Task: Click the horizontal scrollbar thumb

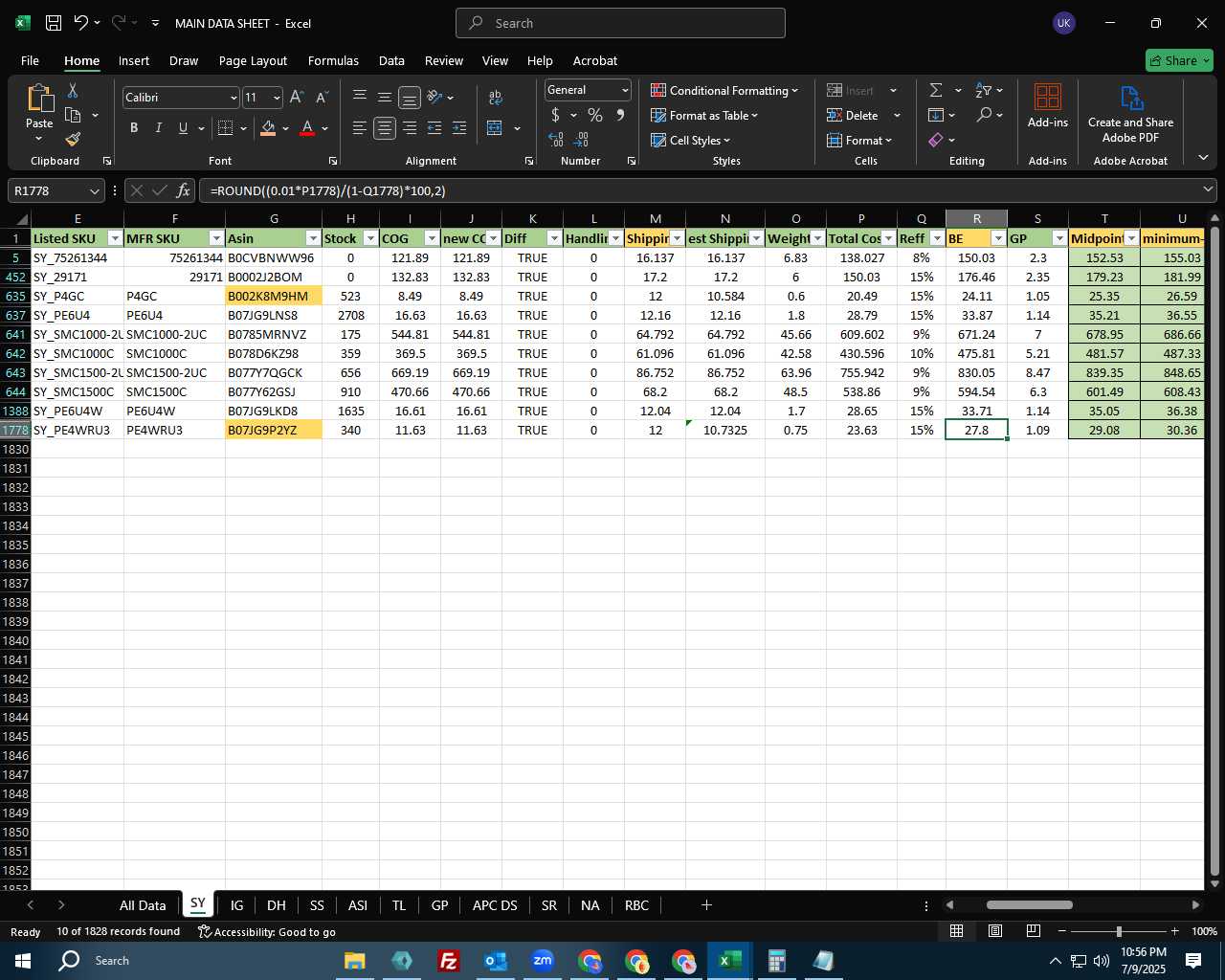Action: [1030, 904]
